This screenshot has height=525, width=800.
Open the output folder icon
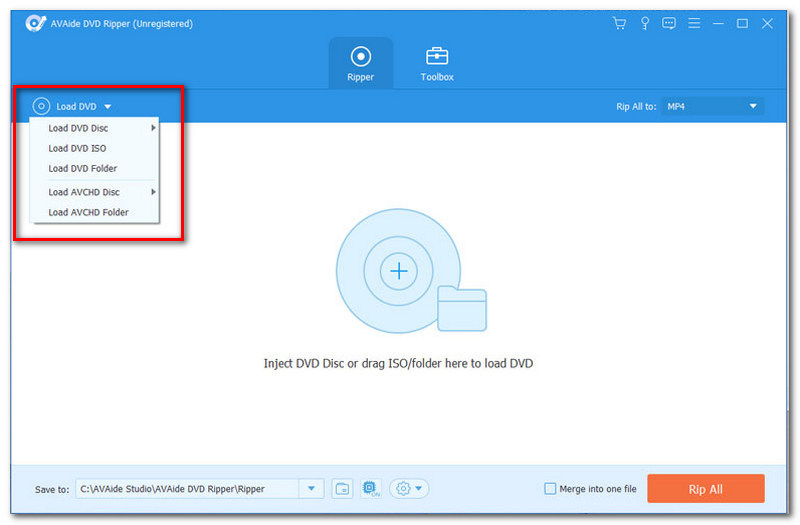[342, 489]
